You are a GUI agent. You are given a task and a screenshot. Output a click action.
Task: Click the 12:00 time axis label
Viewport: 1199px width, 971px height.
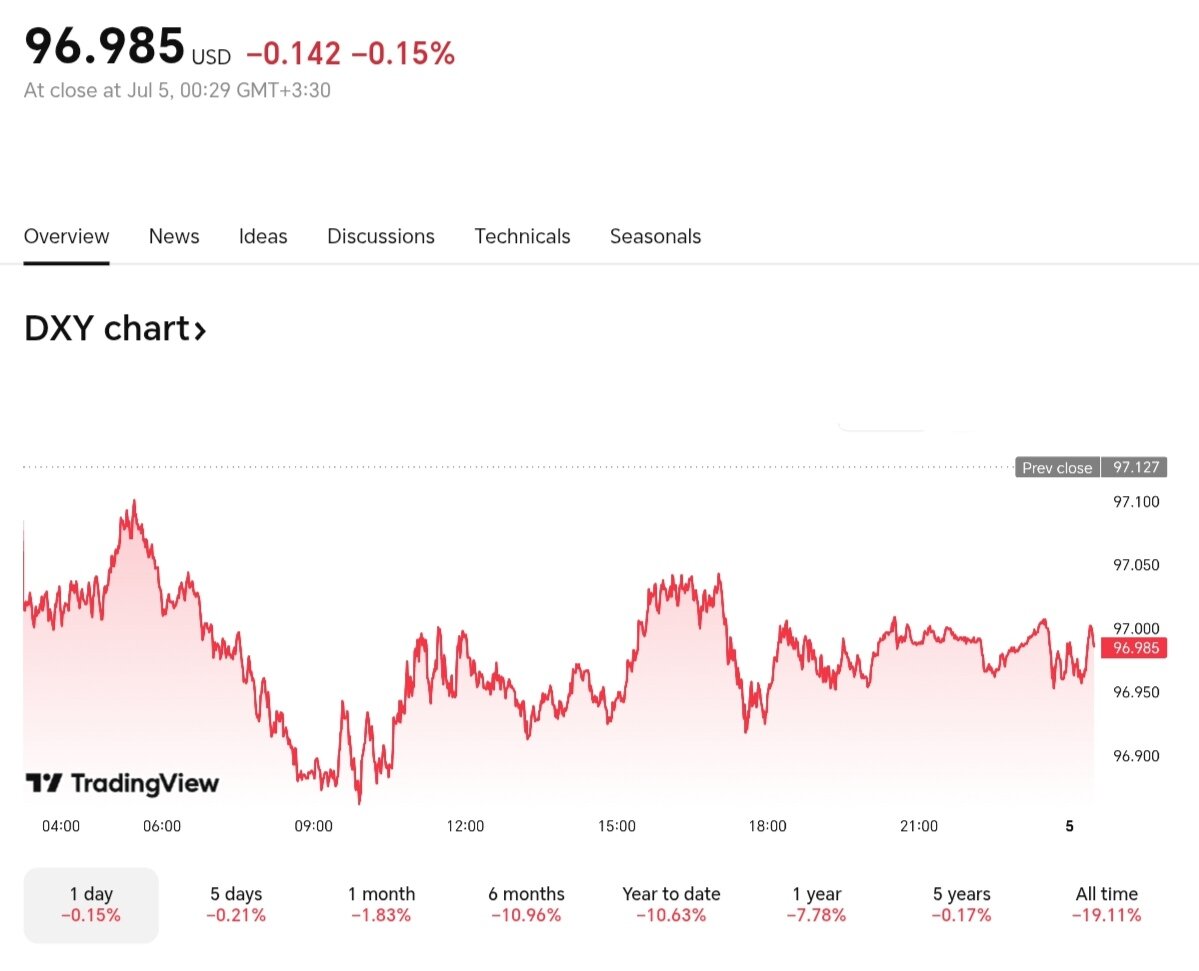click(x=465, y=826)
